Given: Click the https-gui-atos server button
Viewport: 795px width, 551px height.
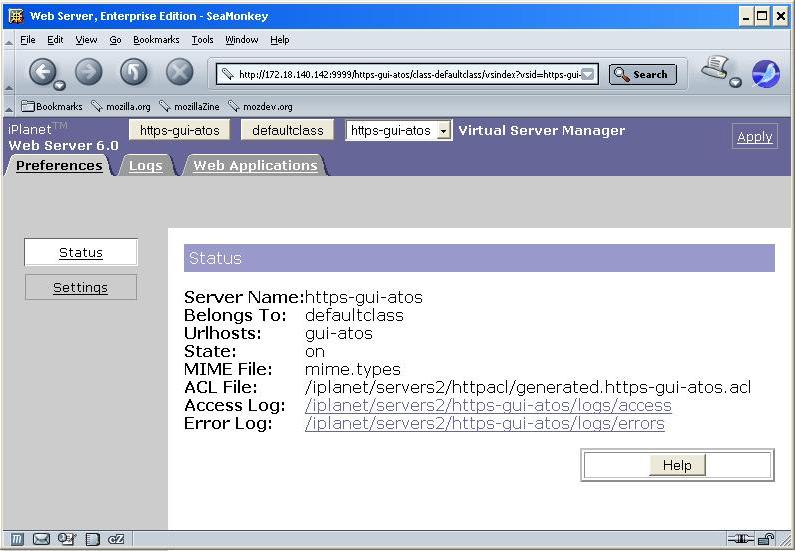Looking at the screenshot, I should click(x=179, y=130).
